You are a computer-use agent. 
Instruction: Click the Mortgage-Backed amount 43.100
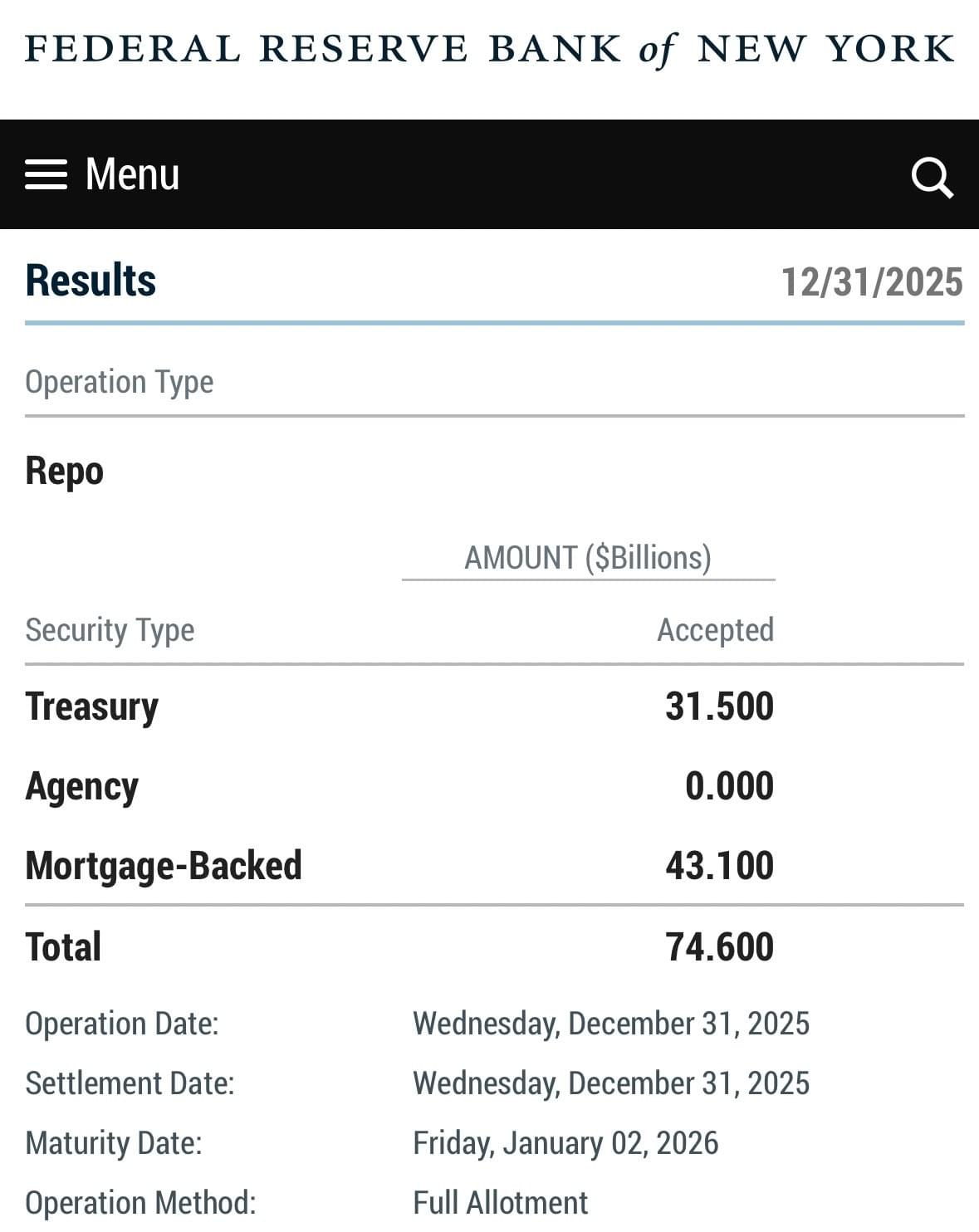pos(719,866)
